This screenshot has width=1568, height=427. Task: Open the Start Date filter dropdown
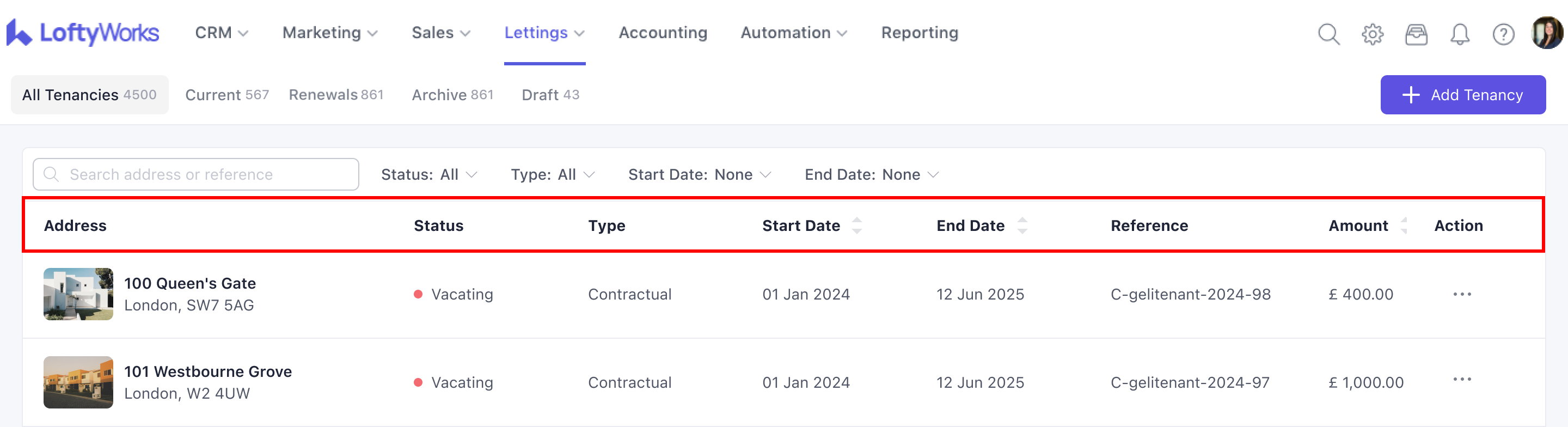coord(699,175)
